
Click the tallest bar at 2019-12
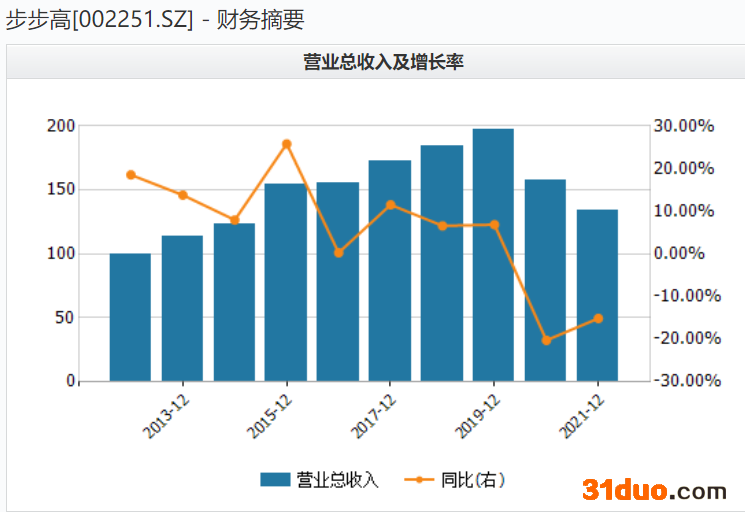493,255
